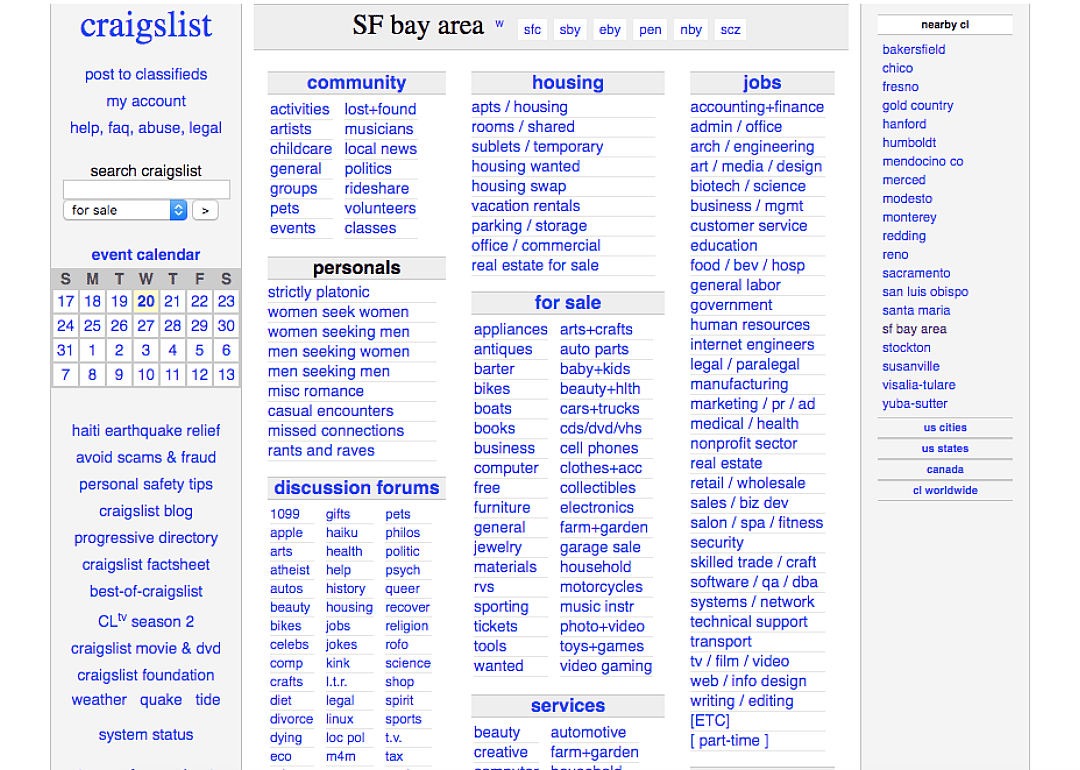Select day 20 in the event calendar
This screenshot has width=1080, height=770.
pyautogui.click(x=146, y=301)
